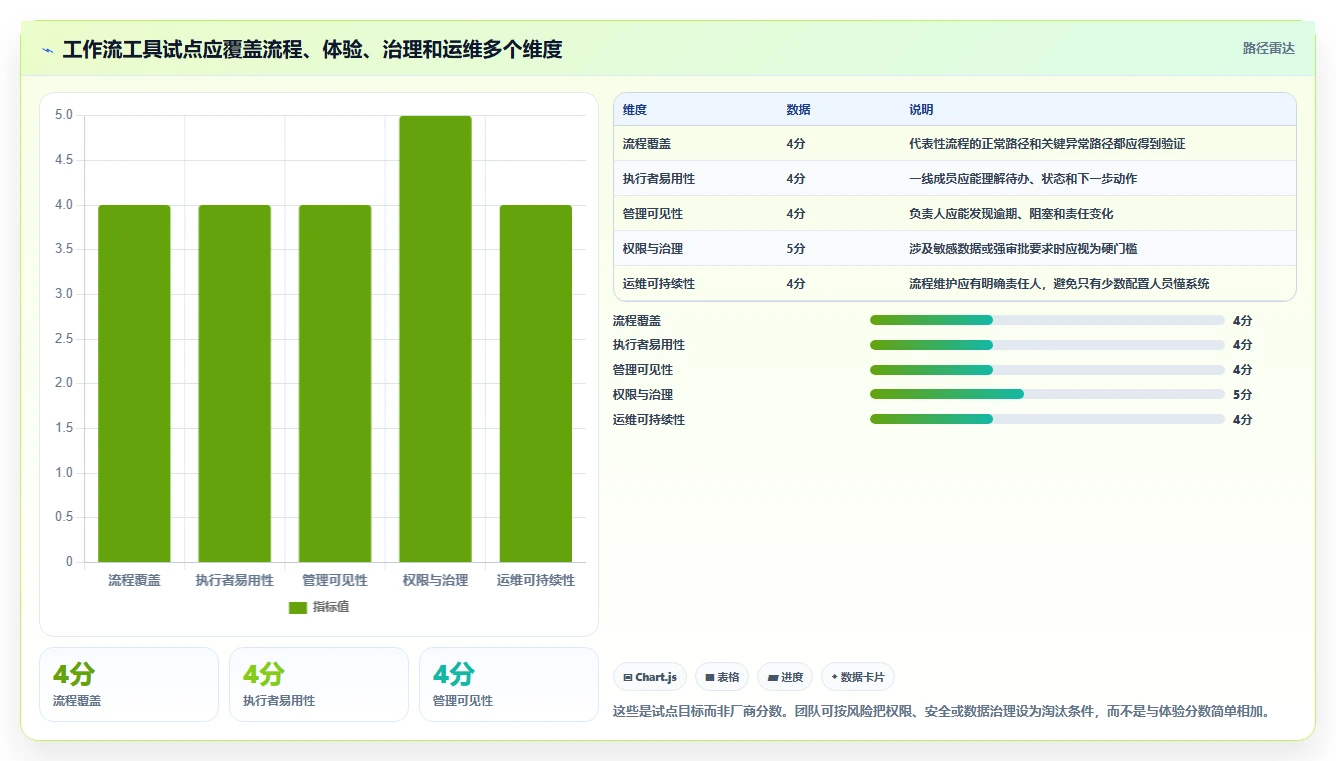Click the description starting 代表性流程的正常路径

coord(1047,144)
